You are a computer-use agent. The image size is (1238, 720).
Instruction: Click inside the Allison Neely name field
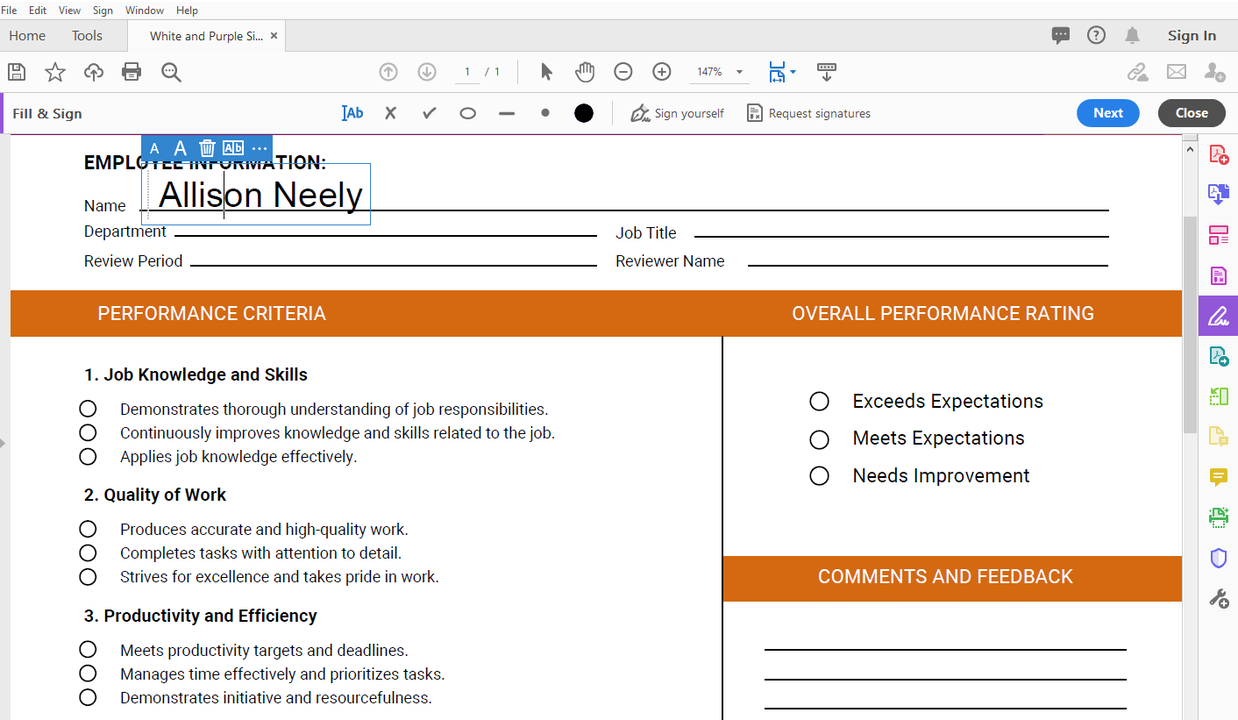258,193
